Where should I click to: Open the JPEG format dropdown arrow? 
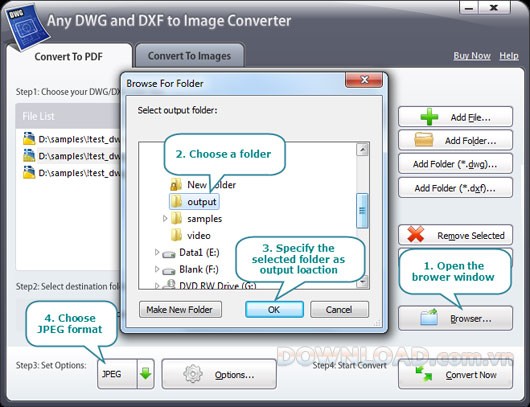click(146, 374)
